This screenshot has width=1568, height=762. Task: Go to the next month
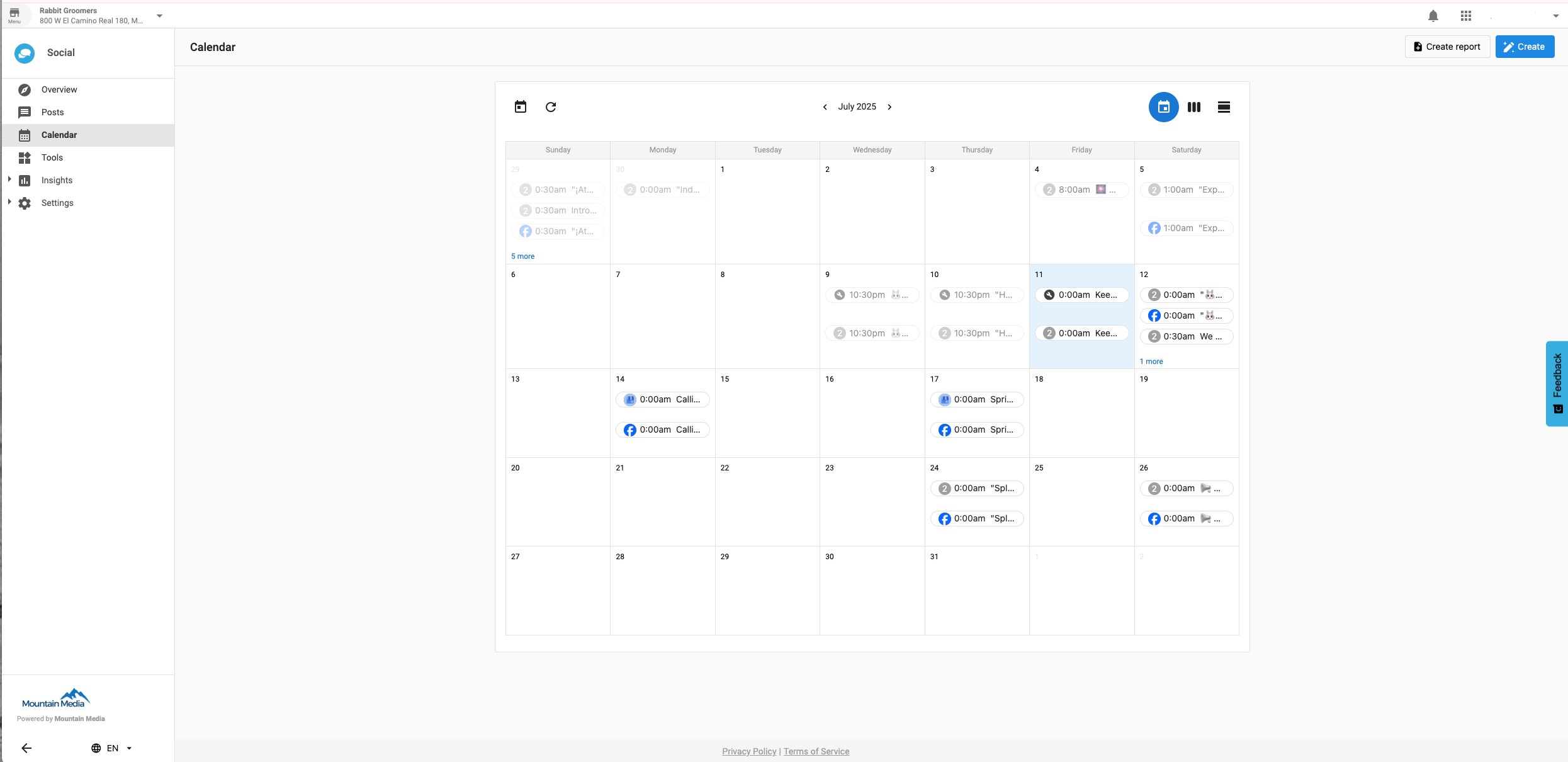point(889,106)
